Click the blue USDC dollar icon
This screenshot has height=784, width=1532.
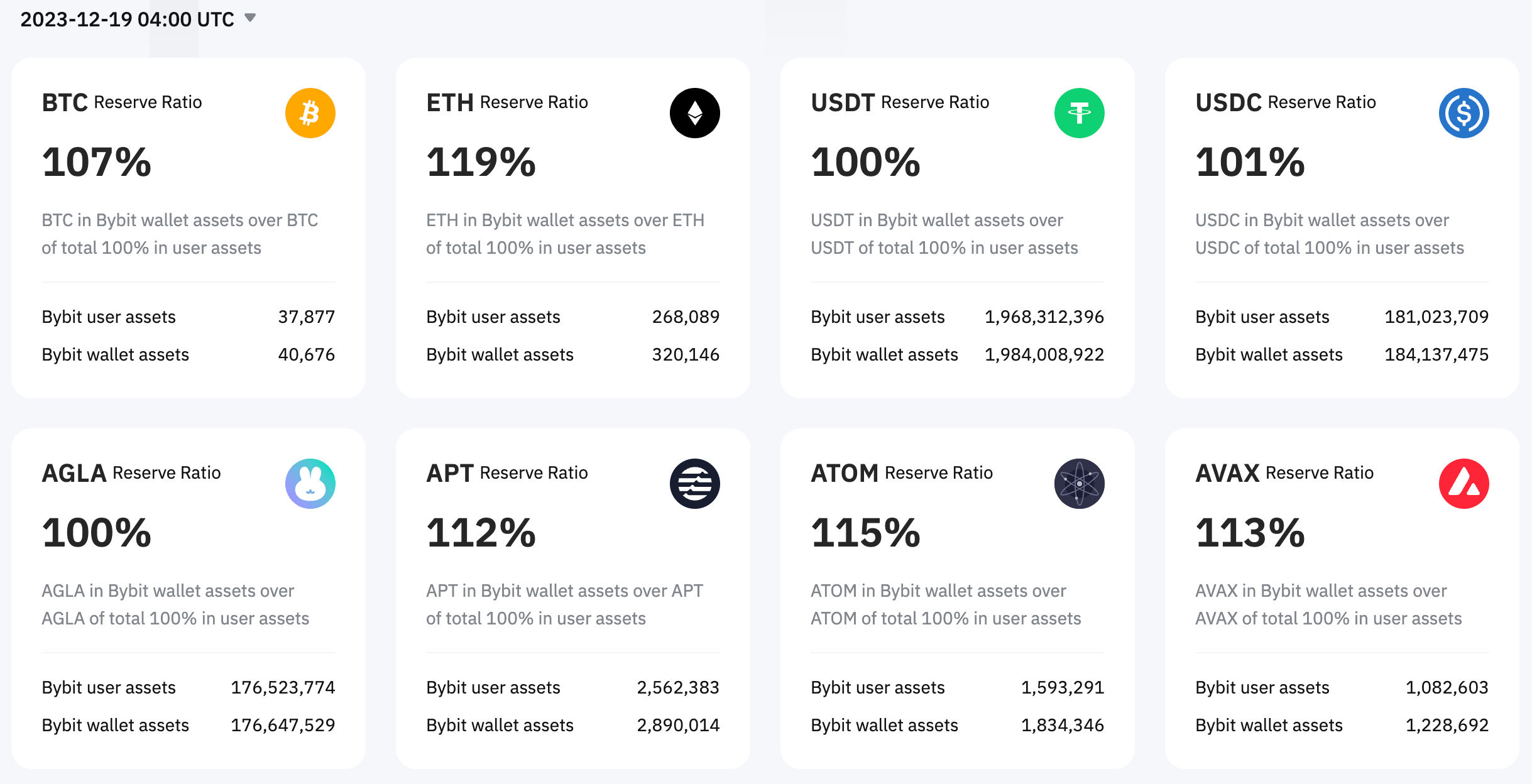[1464, 113]
